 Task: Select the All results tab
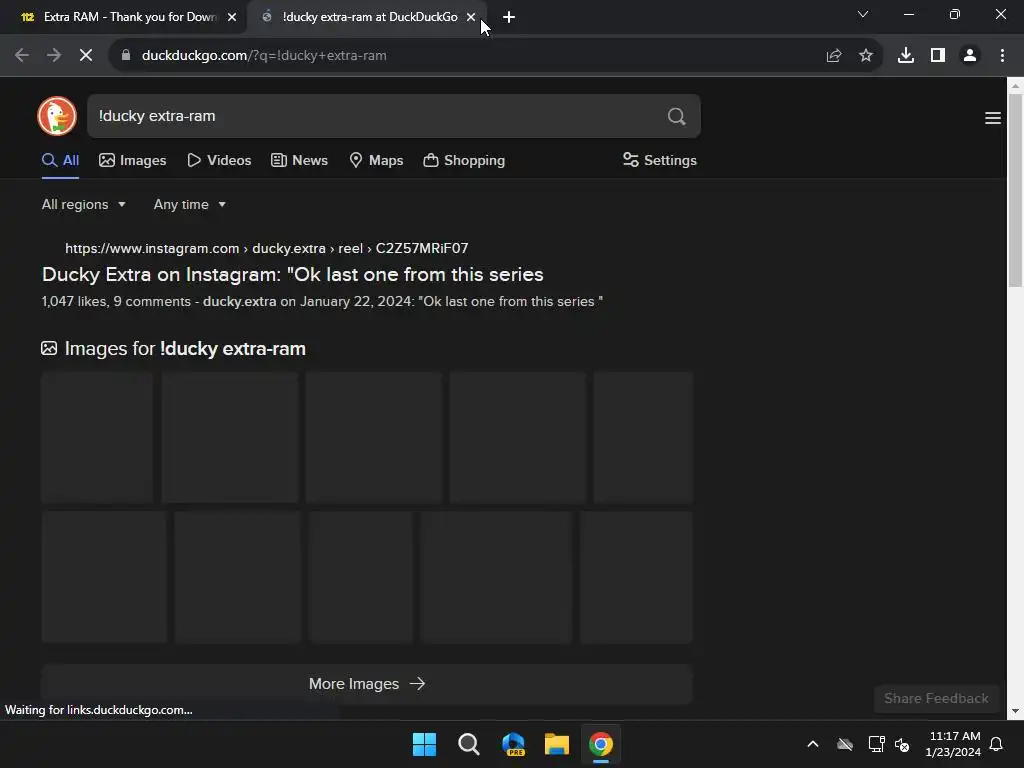60,161
